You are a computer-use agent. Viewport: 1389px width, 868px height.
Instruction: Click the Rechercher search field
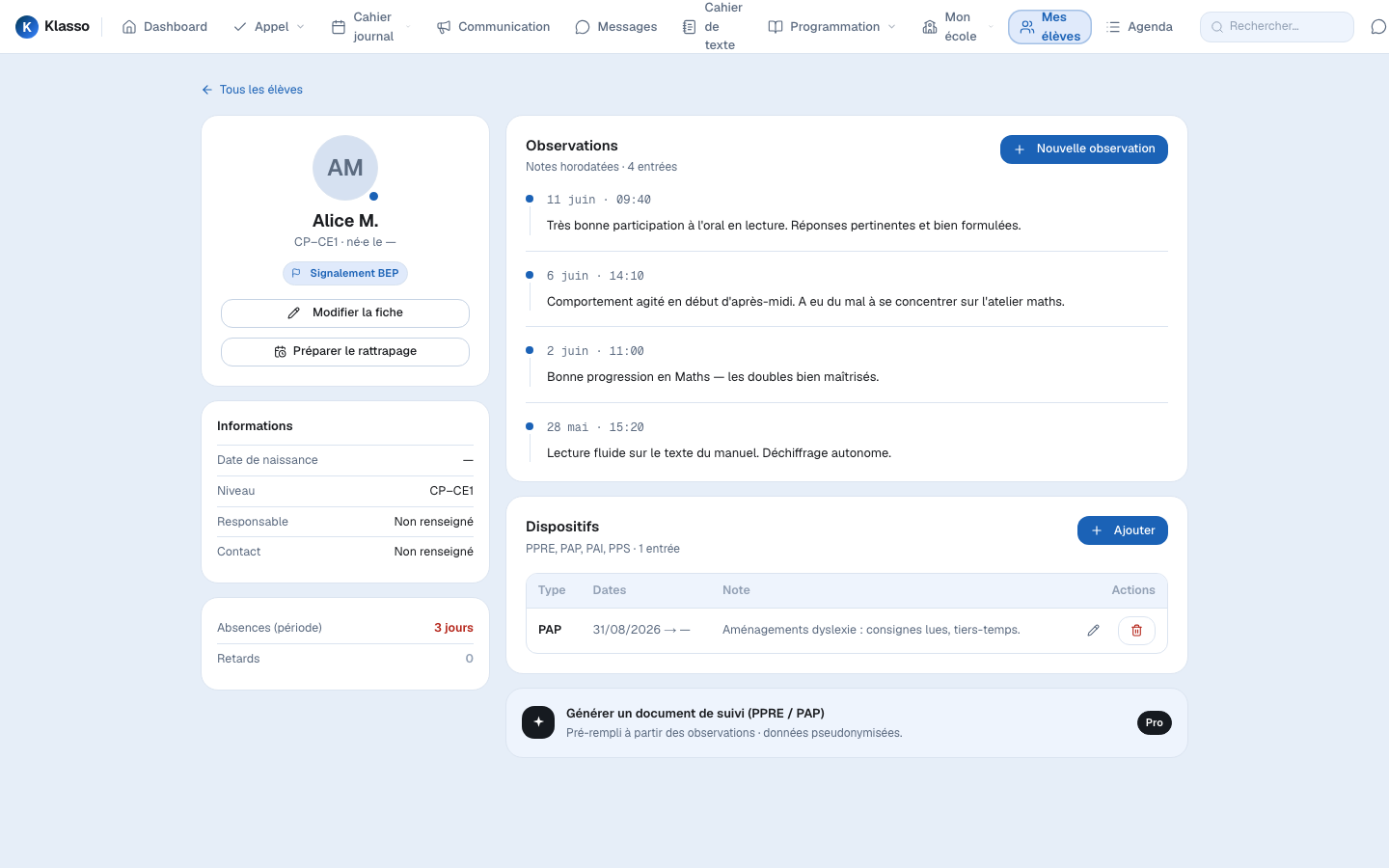click(x=1277, y=27)
